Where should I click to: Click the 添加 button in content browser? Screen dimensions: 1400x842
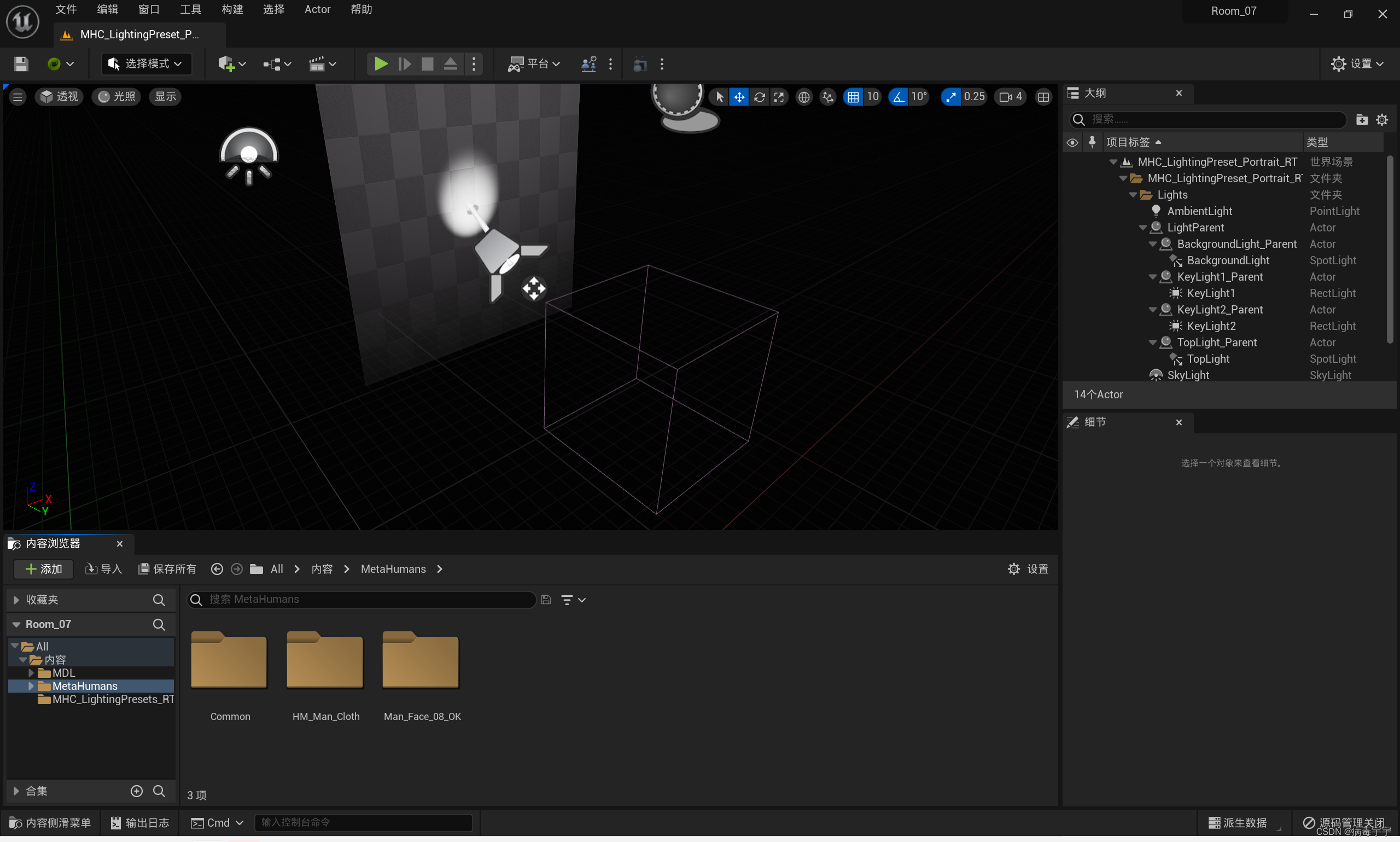tap(44, 569)
